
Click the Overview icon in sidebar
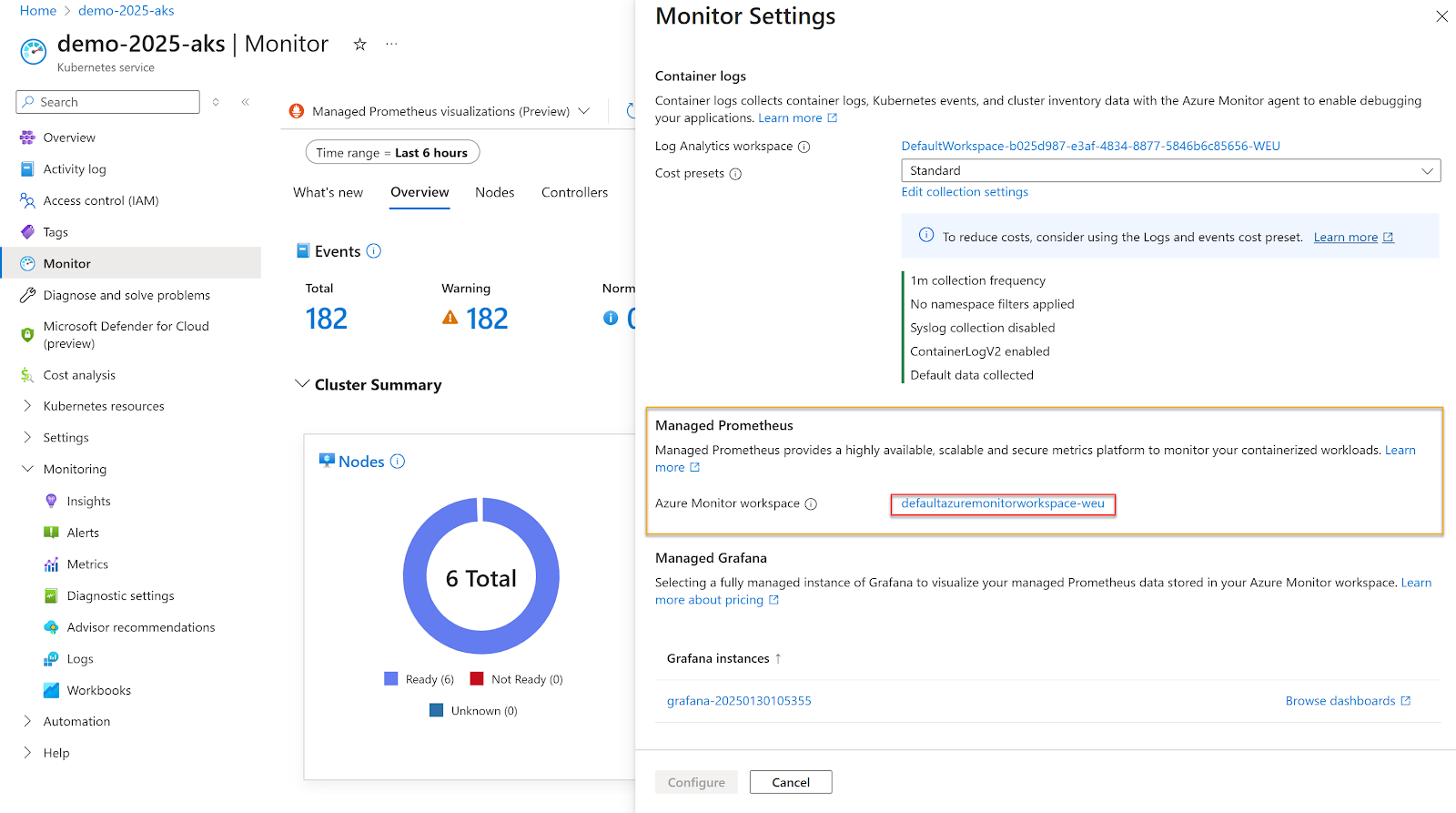click(27, 137)
